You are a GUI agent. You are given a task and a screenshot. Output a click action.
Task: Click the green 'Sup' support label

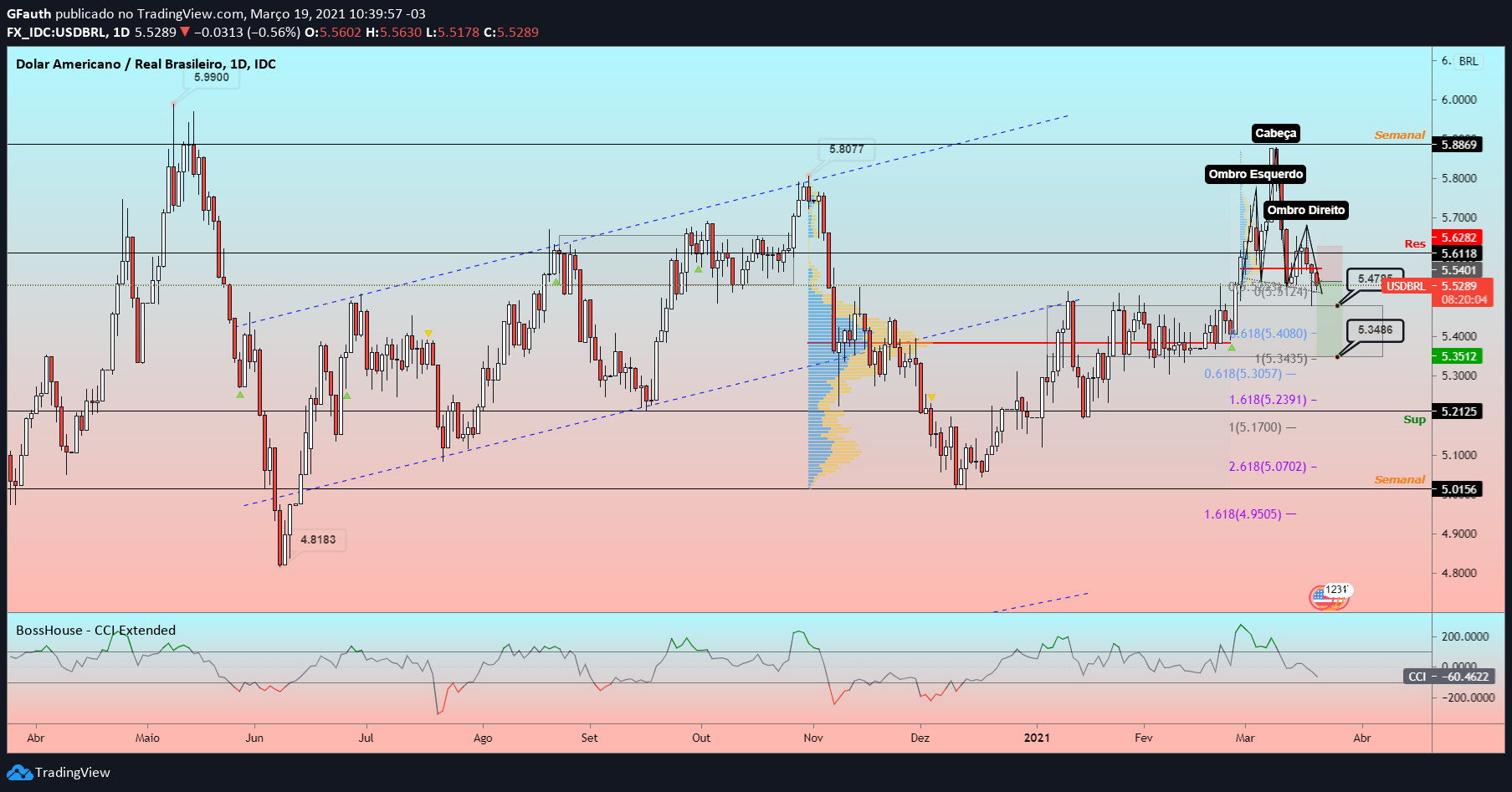(x=1414, y=420)
